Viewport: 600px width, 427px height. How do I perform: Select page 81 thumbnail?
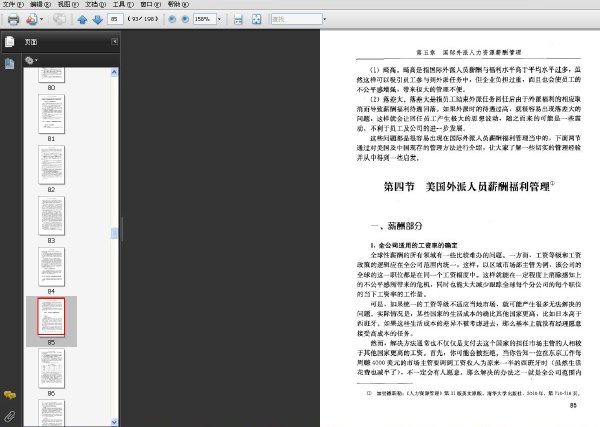(52, 114)
